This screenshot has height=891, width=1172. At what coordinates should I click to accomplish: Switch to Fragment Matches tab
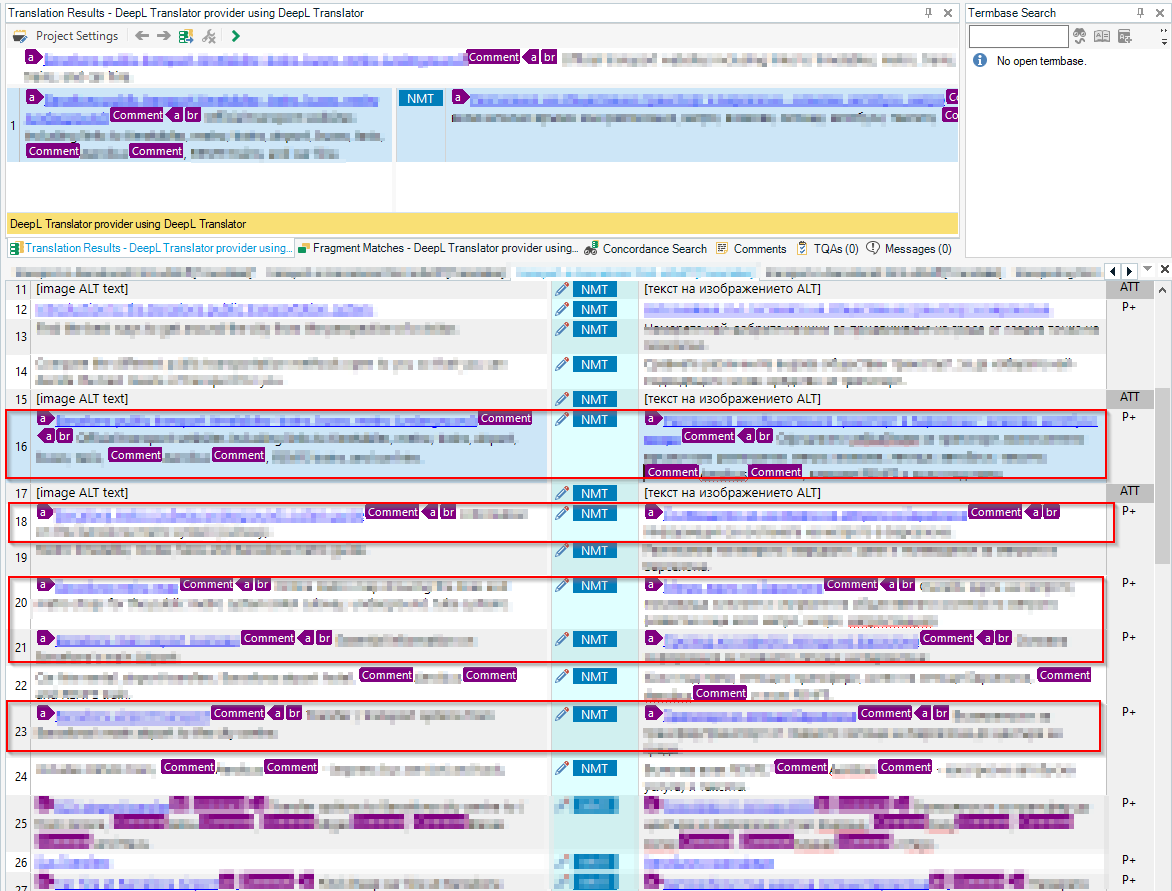click(x=438, y=248)
